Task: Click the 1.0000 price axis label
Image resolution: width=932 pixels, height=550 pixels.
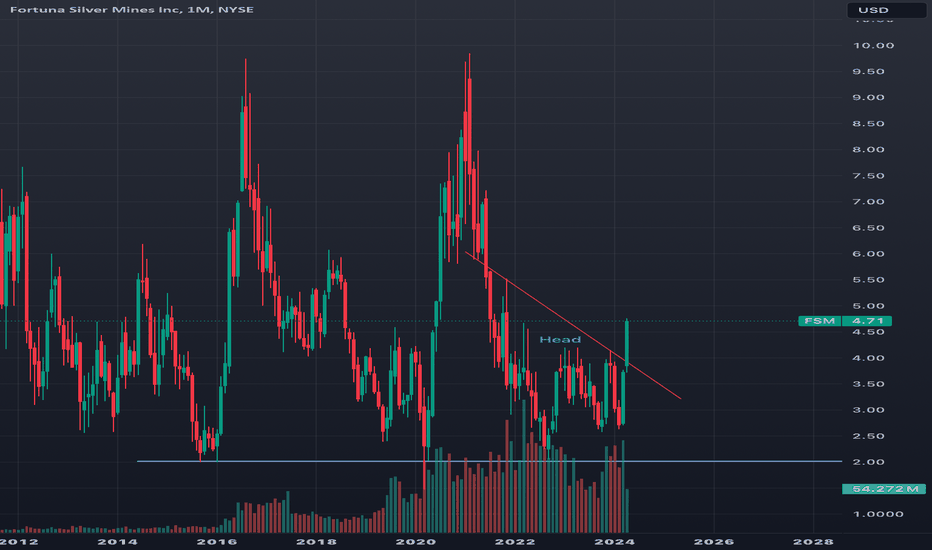Action: (x=878, y=514)
